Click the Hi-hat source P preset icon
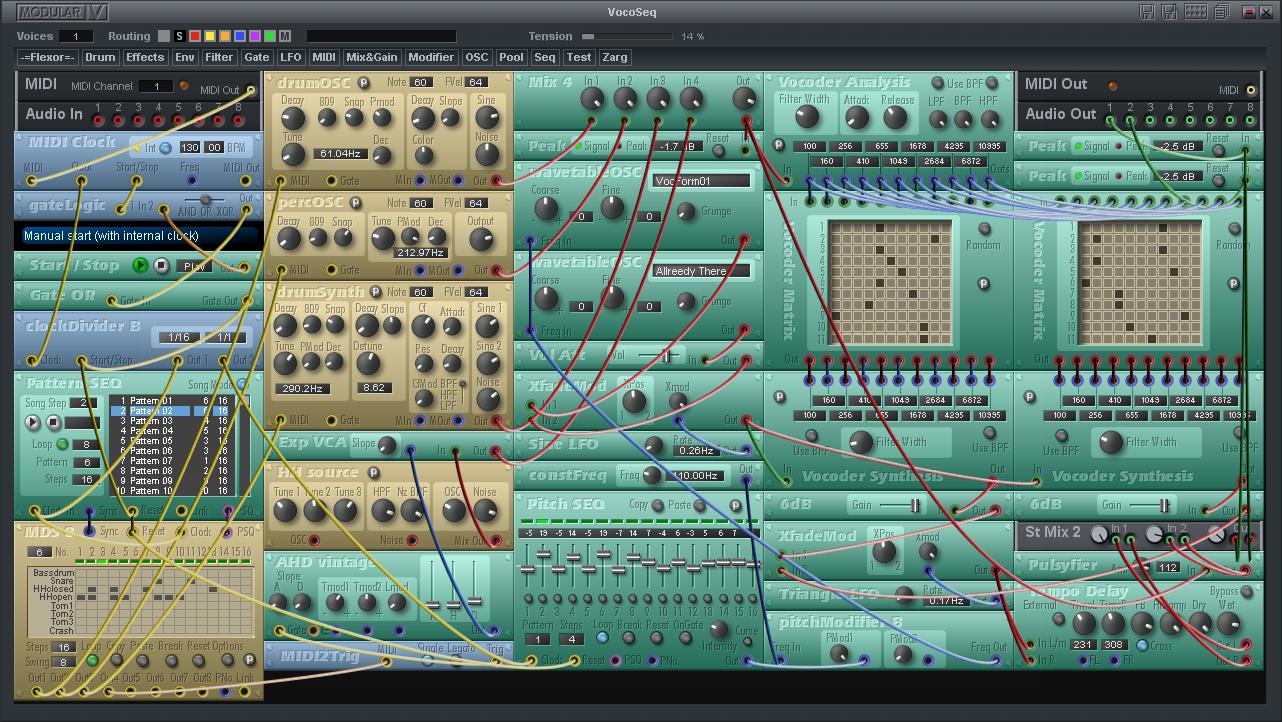The width and height of the screenshot is (1282, 722). point(373,473)
